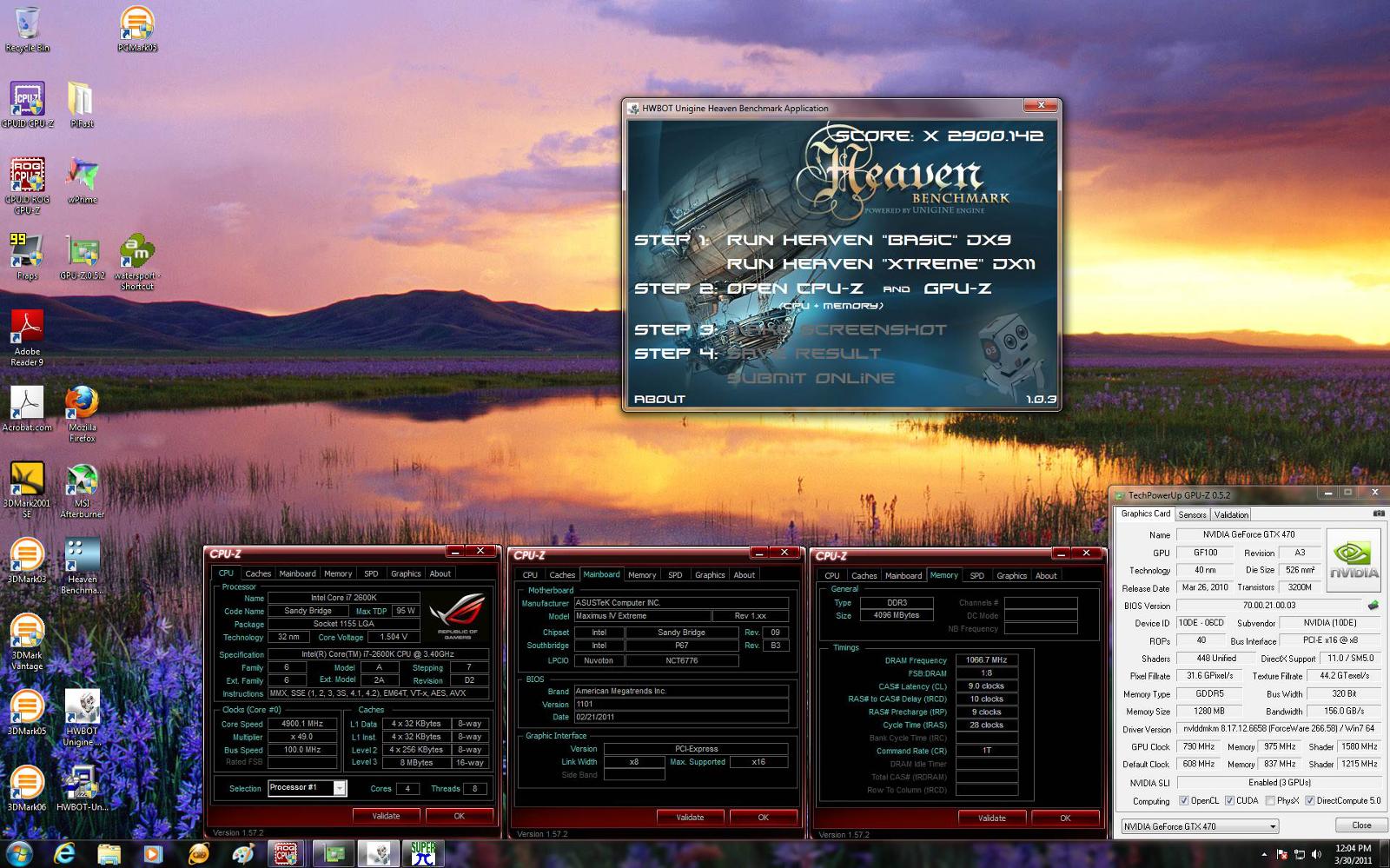Launch the MSI Afterburner desktop shortcut
The height and width of the screenshot is (868, 1390).
82,490
